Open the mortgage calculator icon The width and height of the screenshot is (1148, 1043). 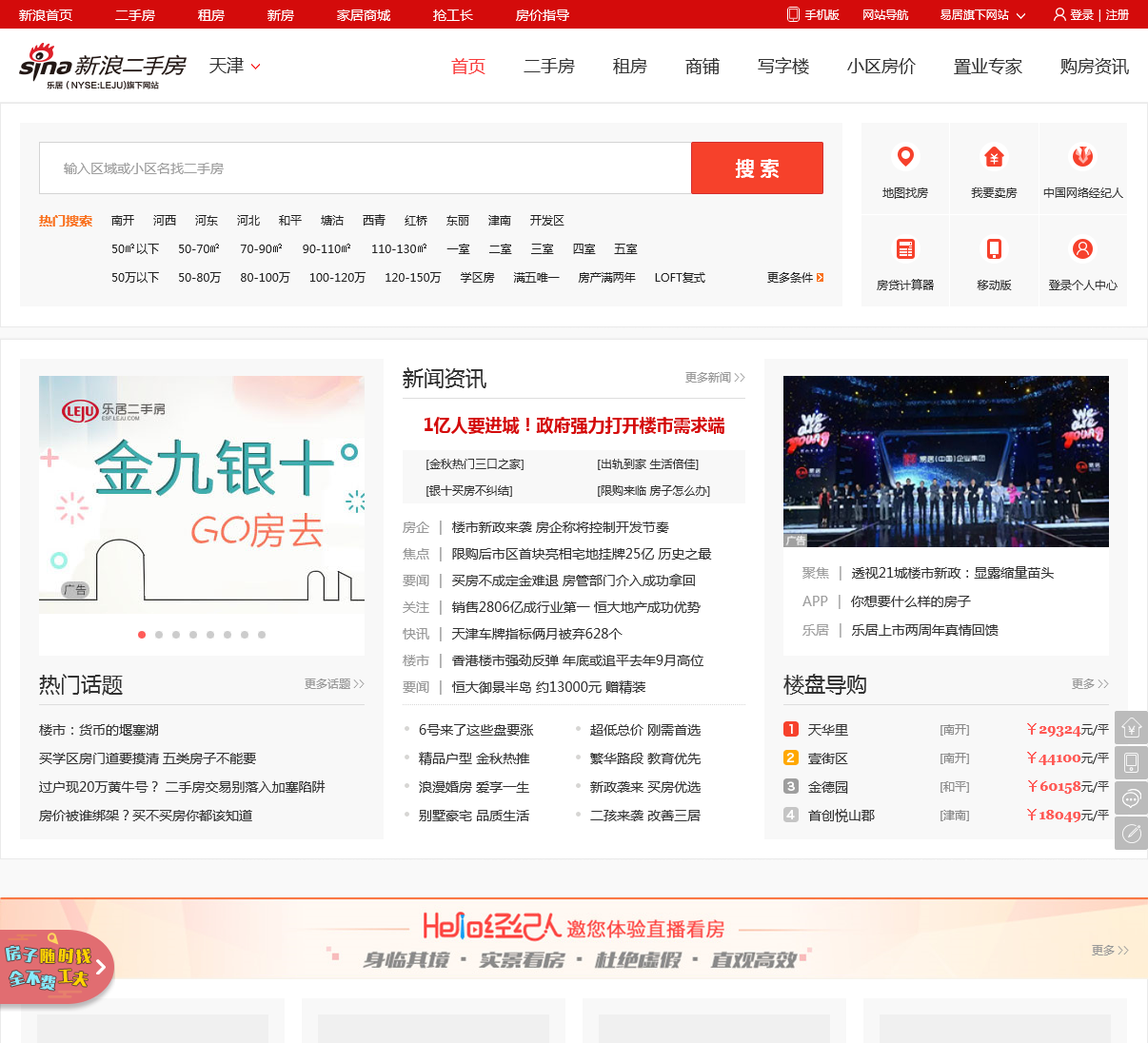pyautogui.click(x=905, y=248)
